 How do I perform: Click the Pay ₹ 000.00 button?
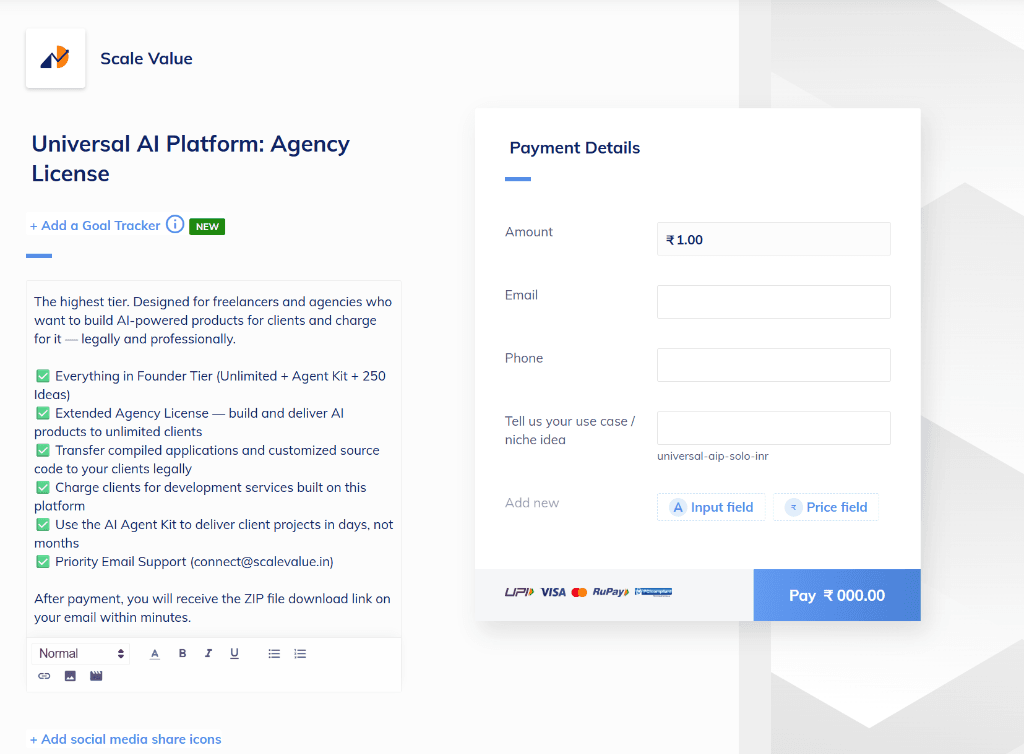point(837,595)
